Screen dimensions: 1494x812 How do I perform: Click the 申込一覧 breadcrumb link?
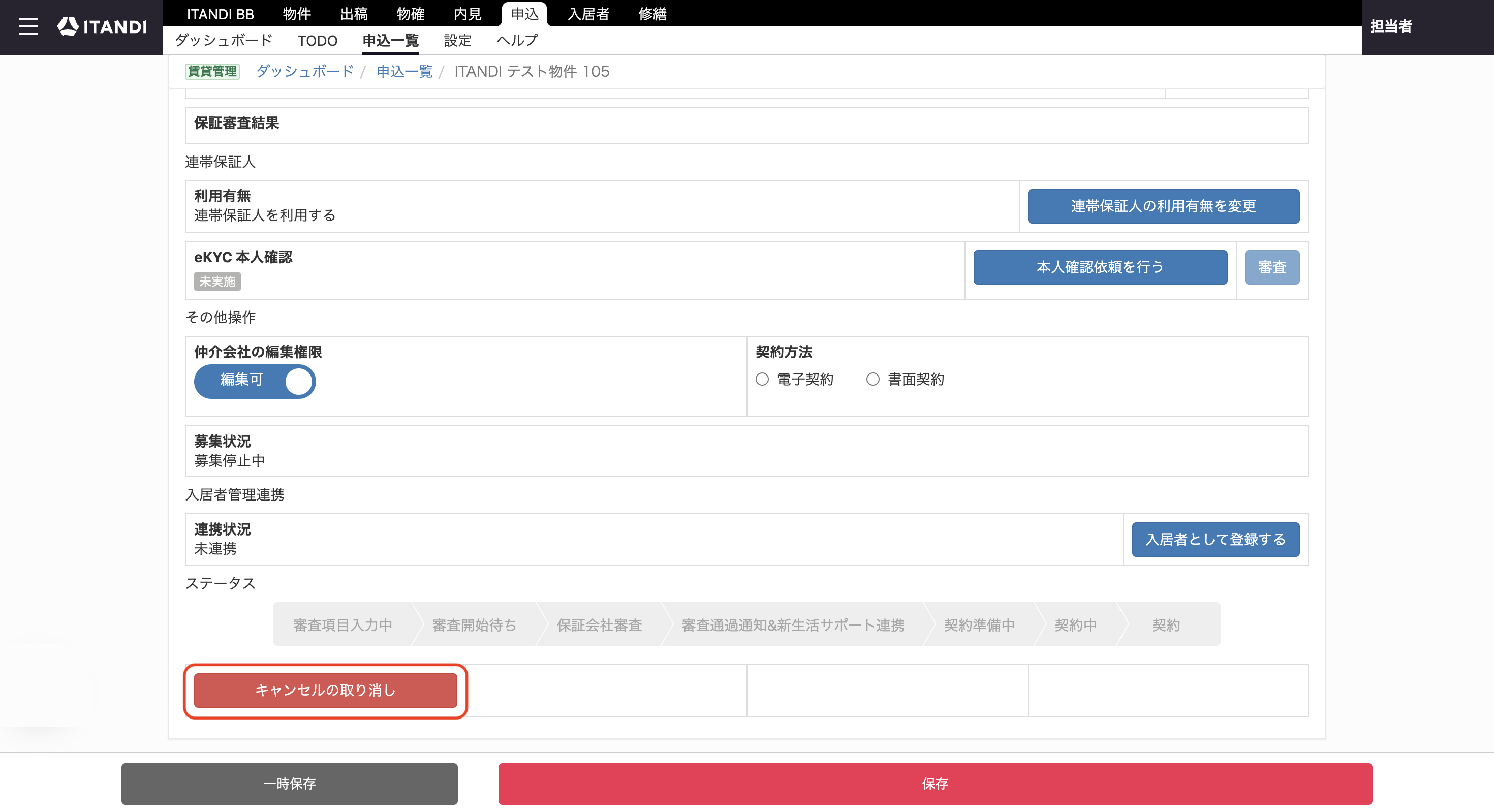pos(404,71)
